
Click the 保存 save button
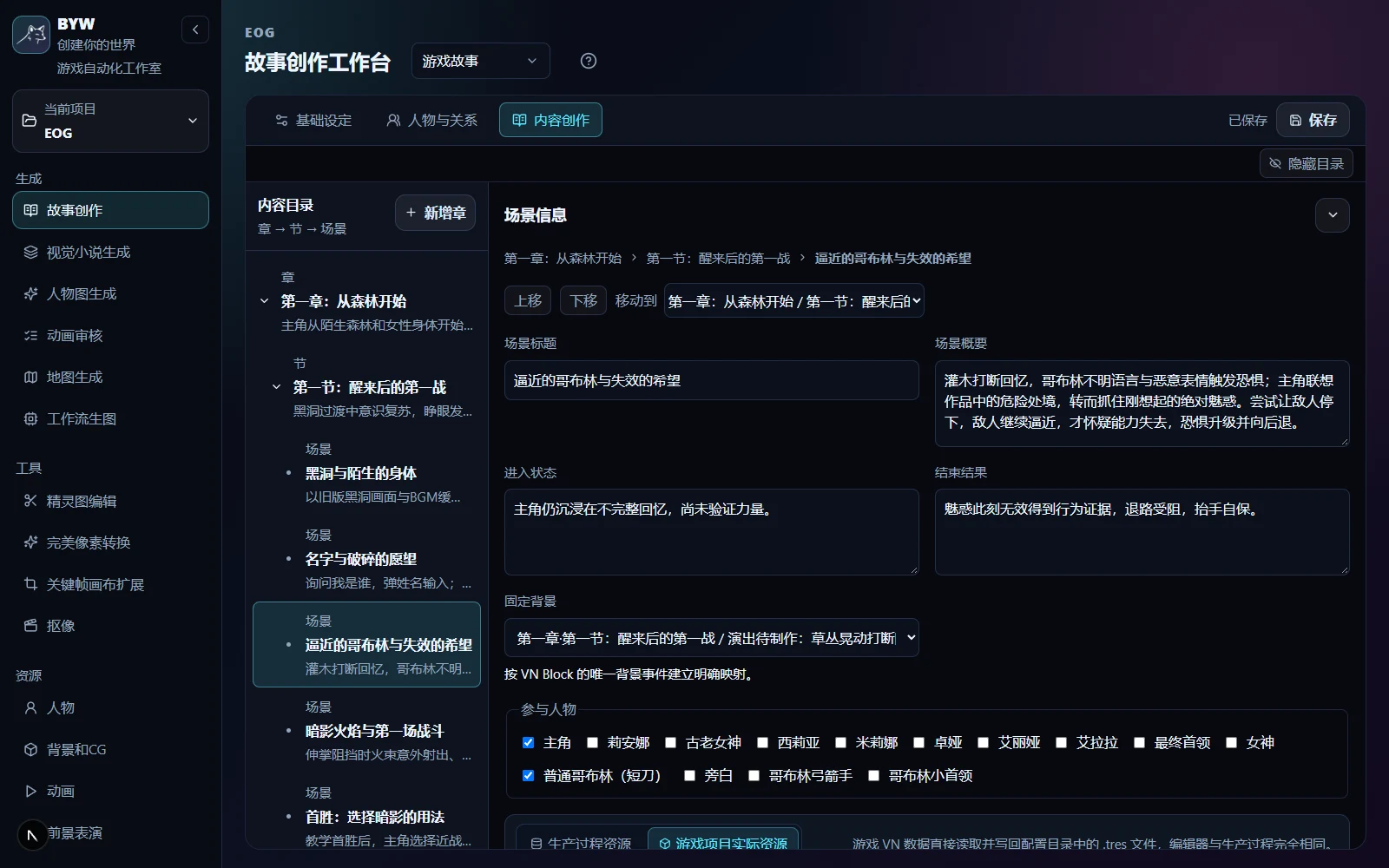pos(1313,120)
